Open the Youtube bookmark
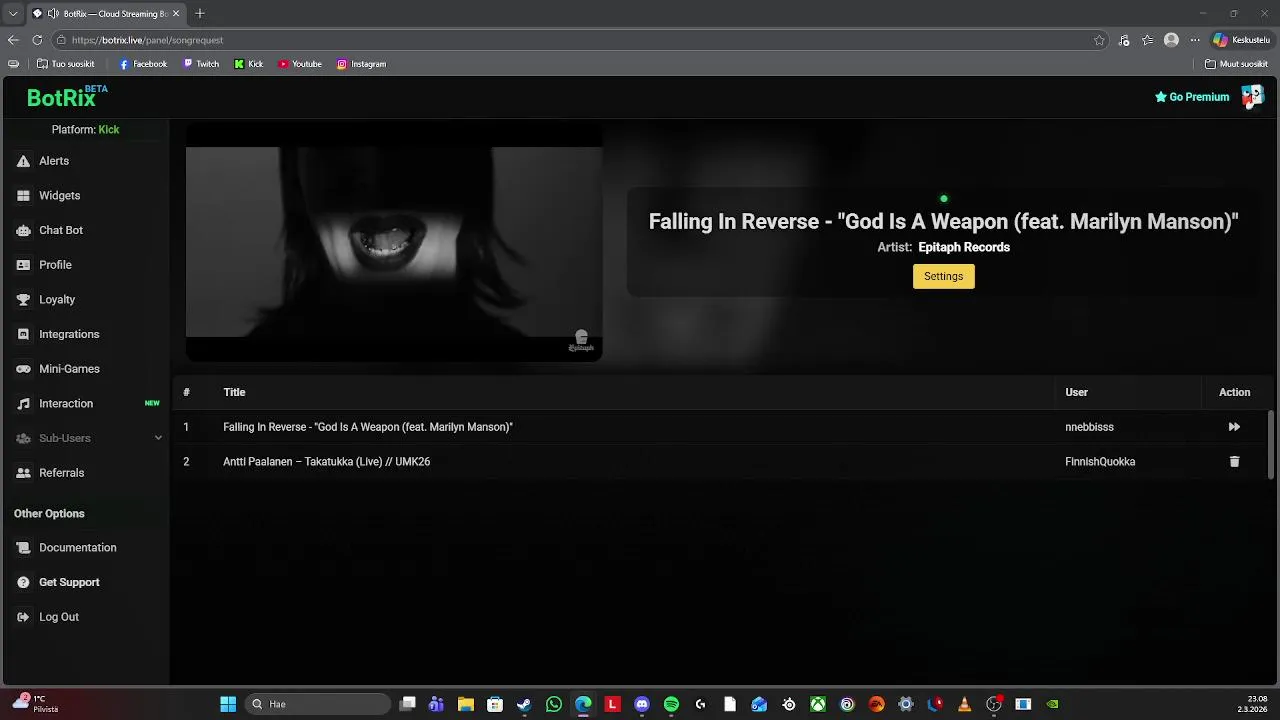 pyautogui.click(x=300, y=64)
